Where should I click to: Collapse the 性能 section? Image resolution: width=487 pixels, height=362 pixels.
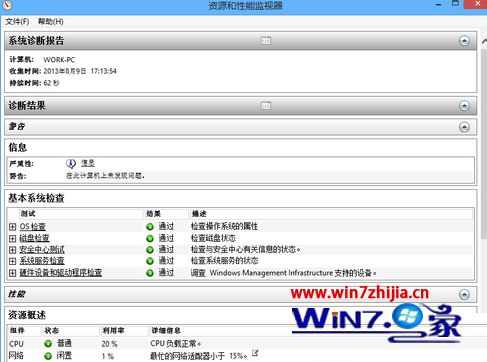coord(464,294)
